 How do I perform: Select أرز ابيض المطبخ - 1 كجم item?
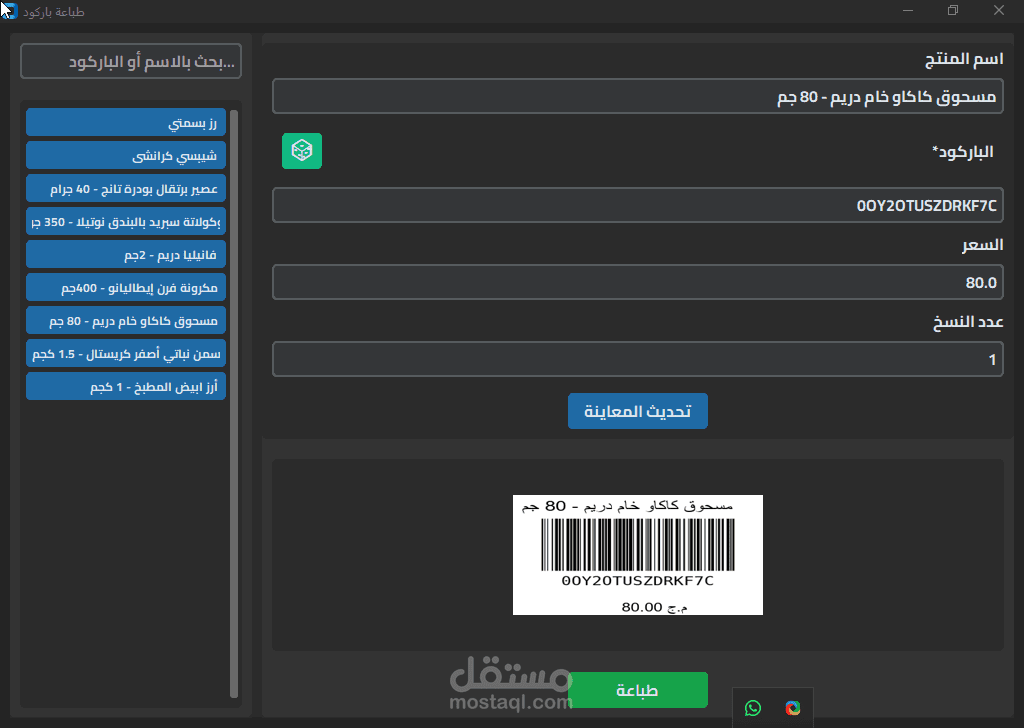click(126, 387)
